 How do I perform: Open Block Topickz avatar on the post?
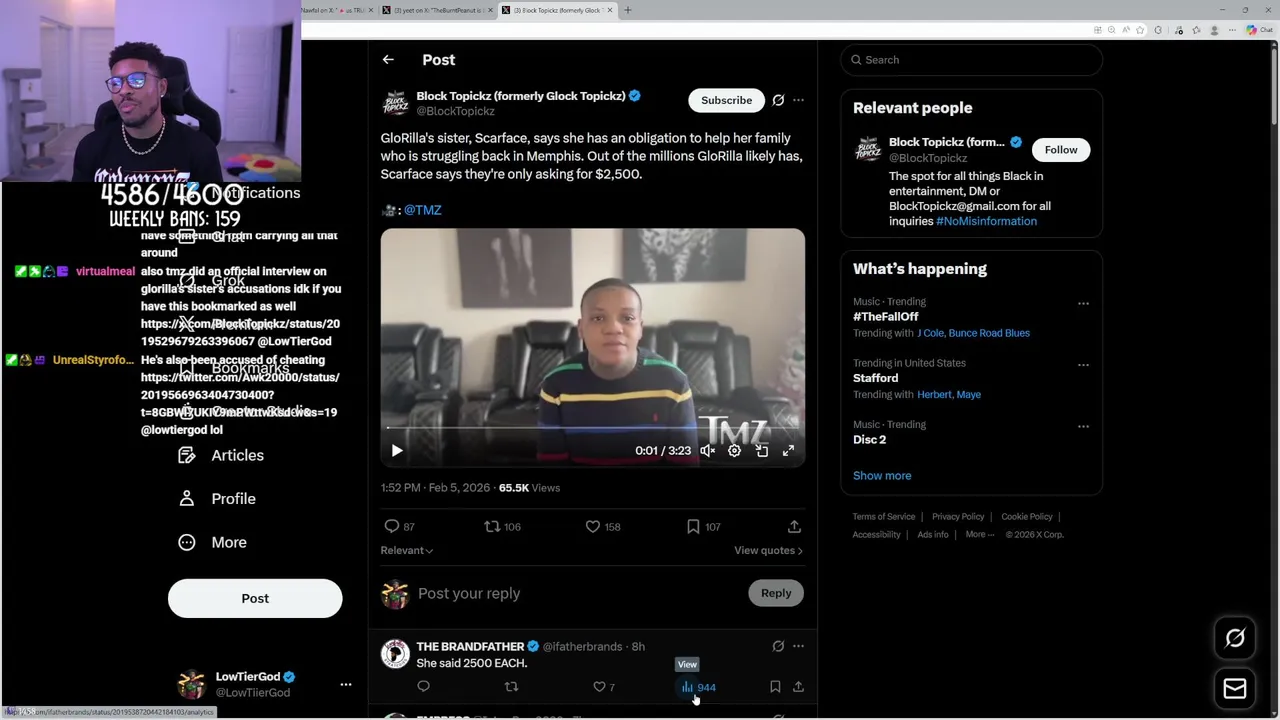coord(395,103)
